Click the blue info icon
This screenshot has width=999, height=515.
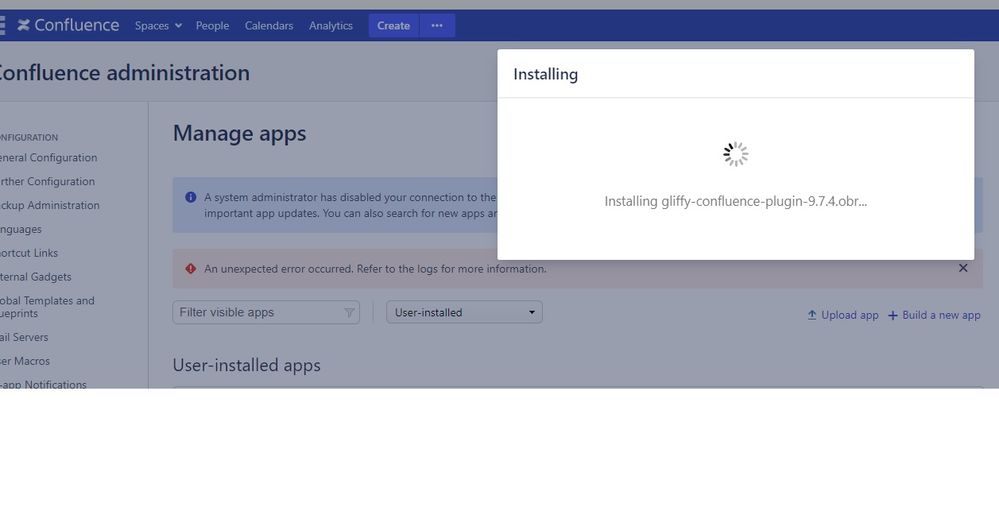pos(190,197)
